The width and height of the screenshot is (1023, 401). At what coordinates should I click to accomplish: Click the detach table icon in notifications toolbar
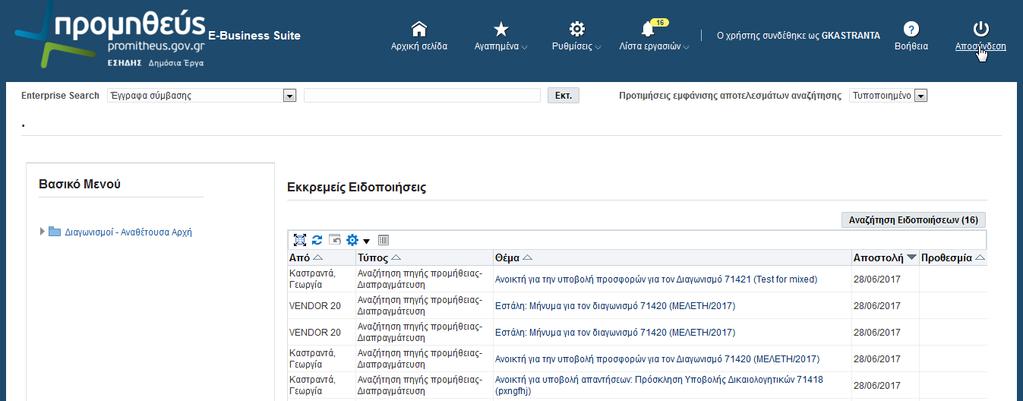(x=299, y=240)
